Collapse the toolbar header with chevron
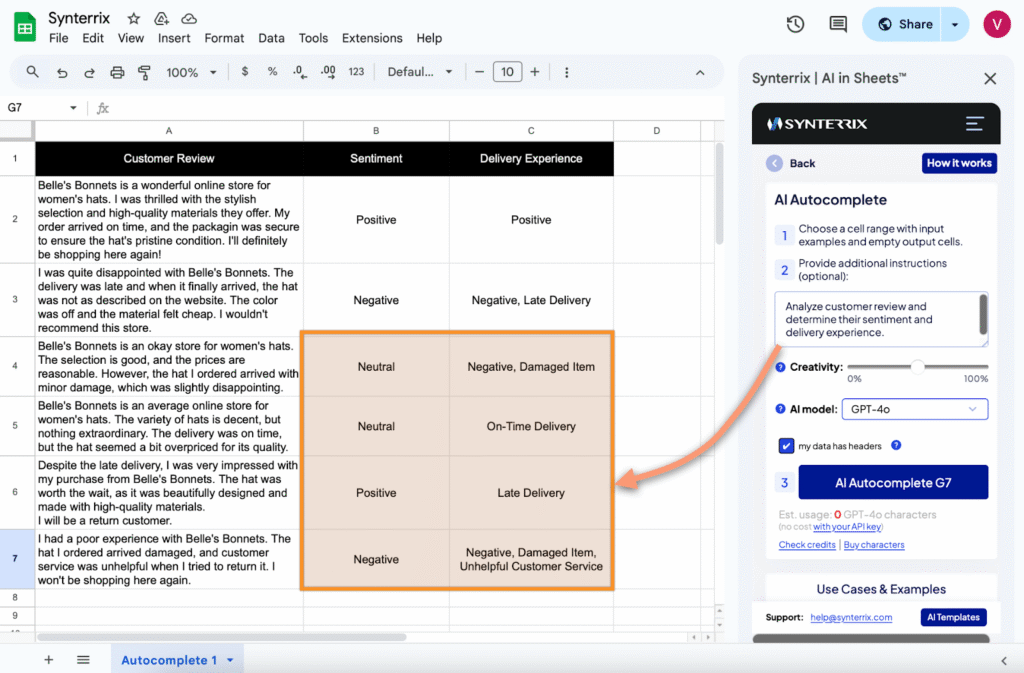The height and width of the screenshot is (673, 1024). point(700,72)
